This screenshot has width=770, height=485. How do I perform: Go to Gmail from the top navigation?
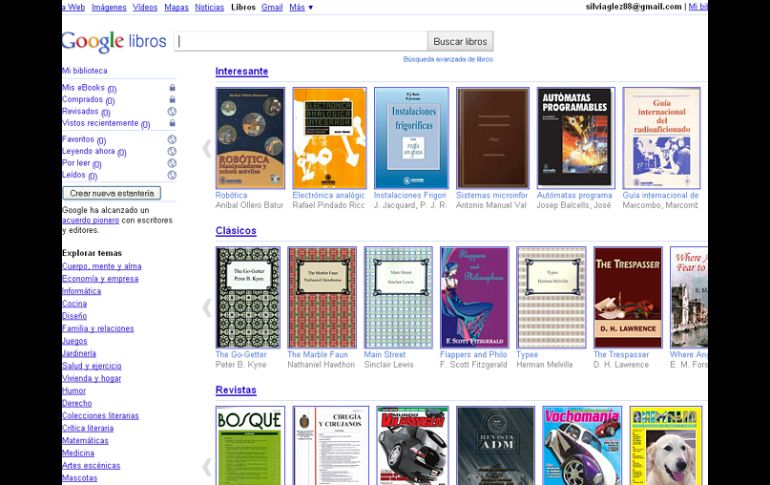click(272, 7)
